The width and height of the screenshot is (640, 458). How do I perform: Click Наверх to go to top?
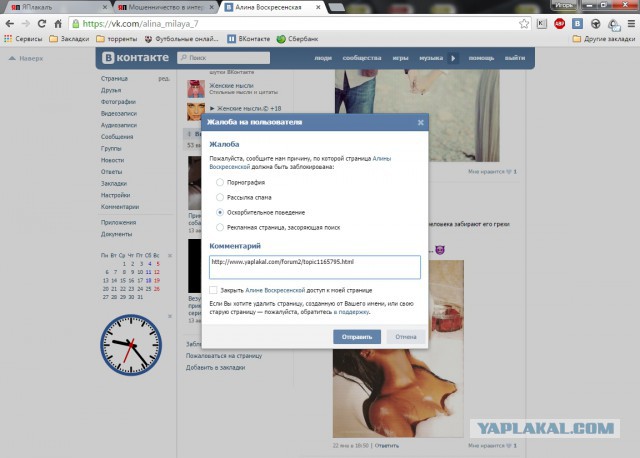point(26,58)
